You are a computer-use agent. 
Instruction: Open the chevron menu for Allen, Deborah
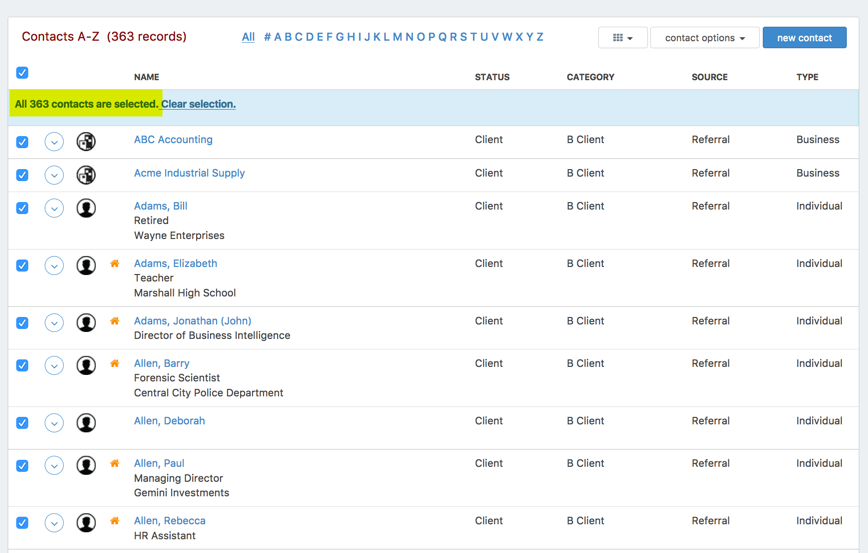pos(54,423)
